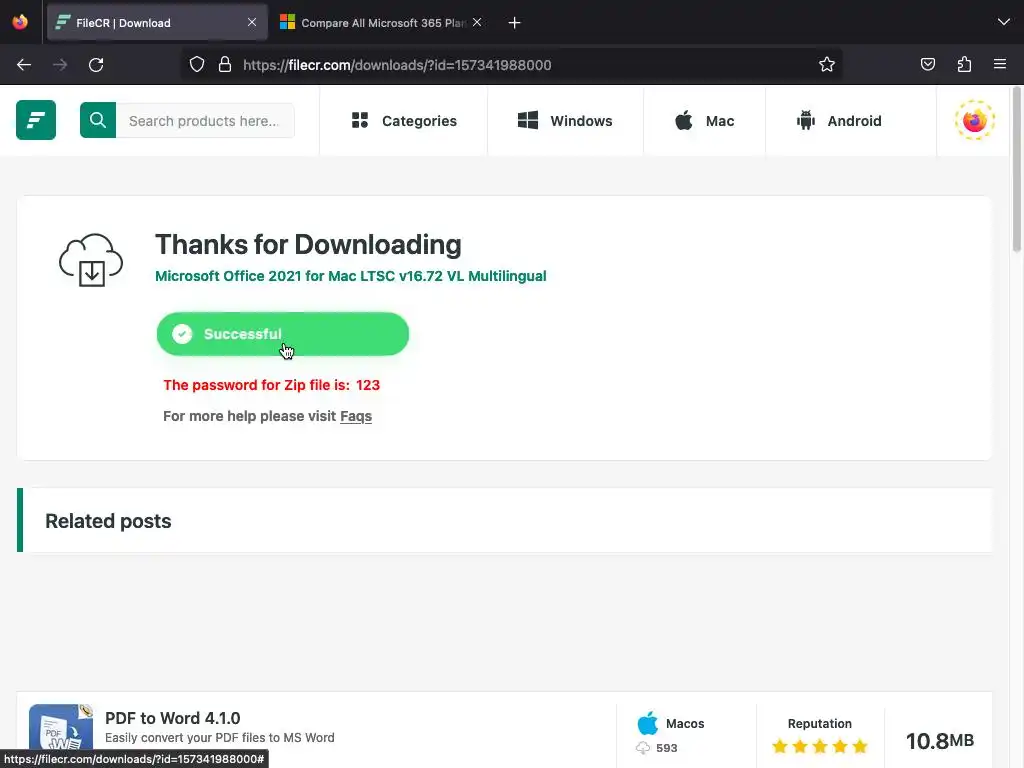Click the 10.8MB file size
1024x768 pixels.
939,741
